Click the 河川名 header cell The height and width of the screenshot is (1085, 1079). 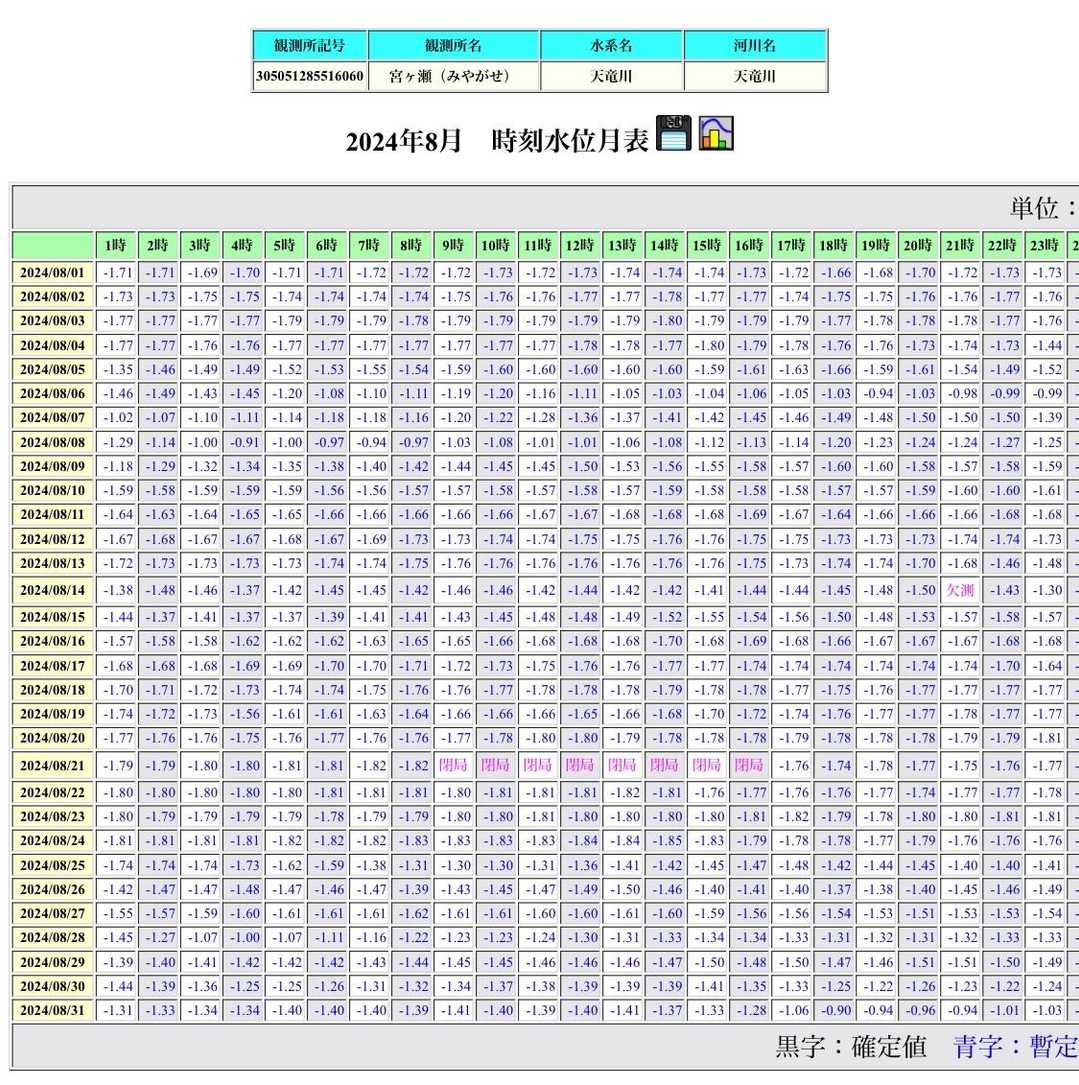coord(755,46)
